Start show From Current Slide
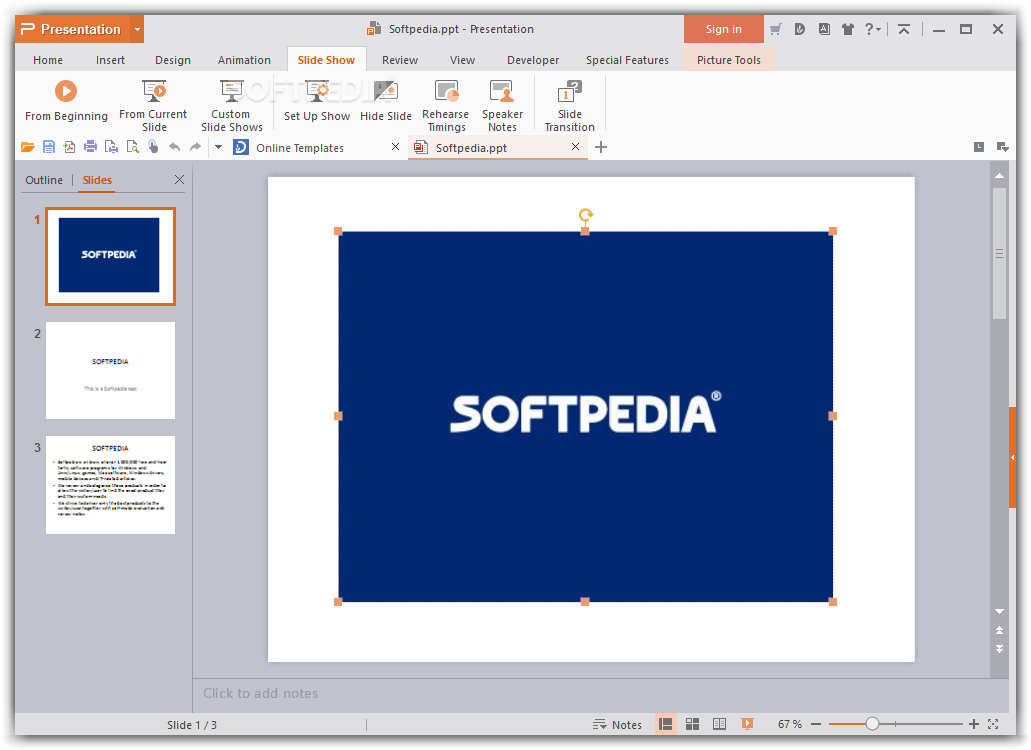Image resolution: width=1031 pixels, height=750 pixels. (x=153, y=105)
